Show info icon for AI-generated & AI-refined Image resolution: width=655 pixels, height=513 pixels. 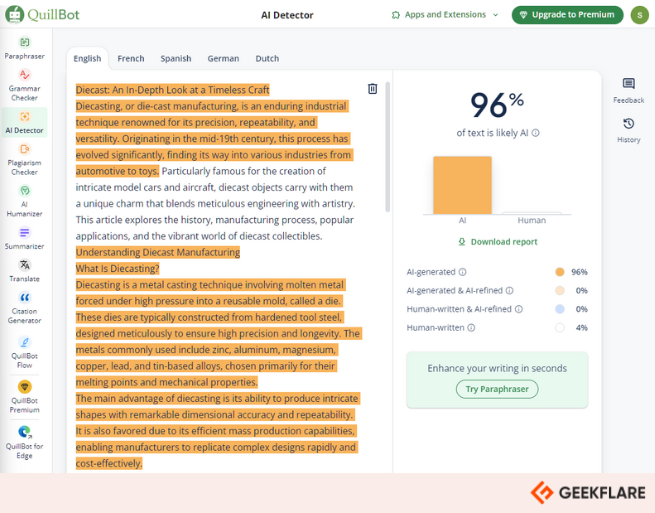(x=510, y=290)
